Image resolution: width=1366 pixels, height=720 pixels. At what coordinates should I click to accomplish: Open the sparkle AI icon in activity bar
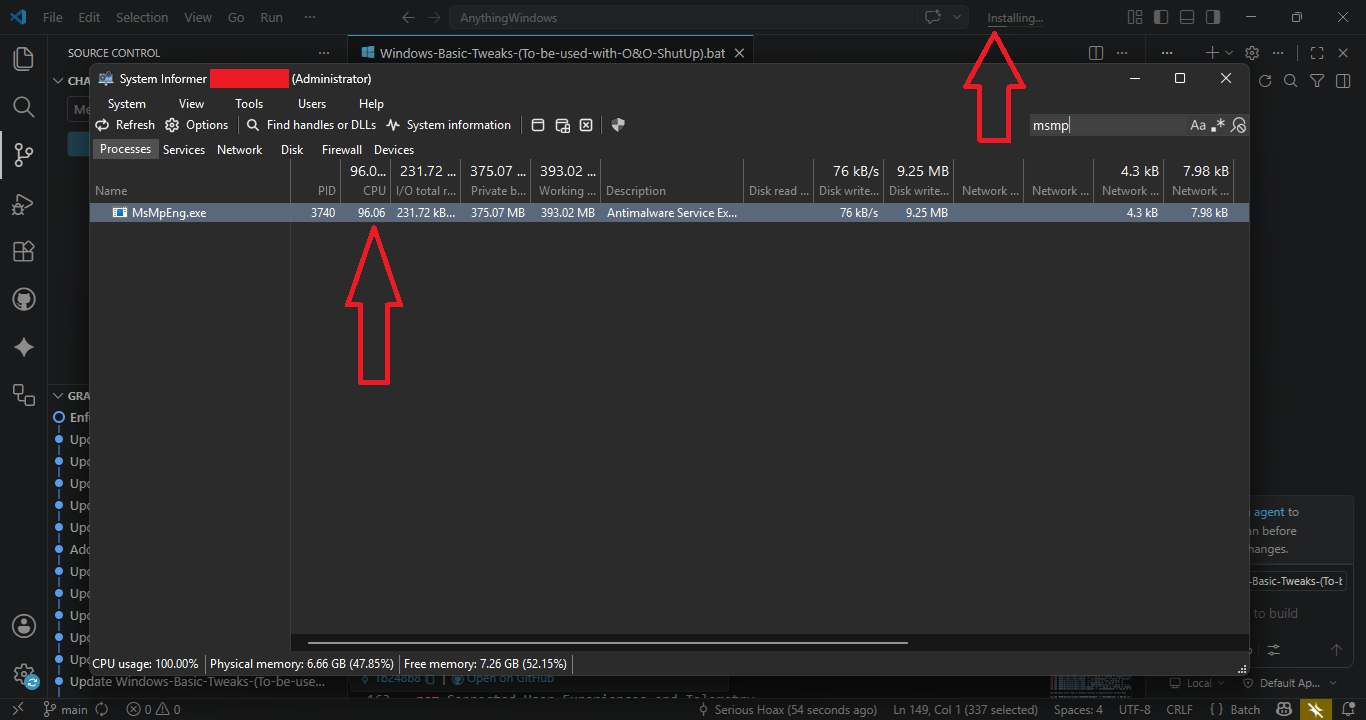click(23, 347)
